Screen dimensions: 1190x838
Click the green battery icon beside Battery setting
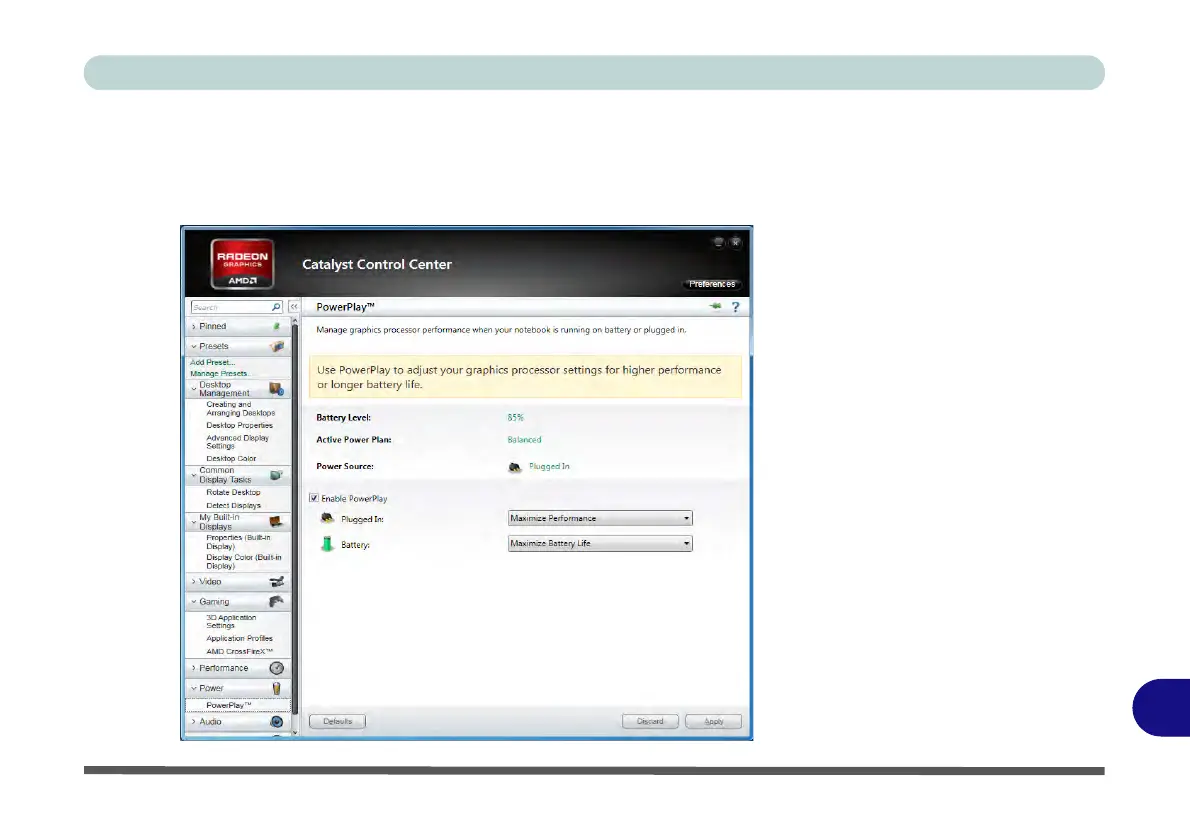(327, 543)
